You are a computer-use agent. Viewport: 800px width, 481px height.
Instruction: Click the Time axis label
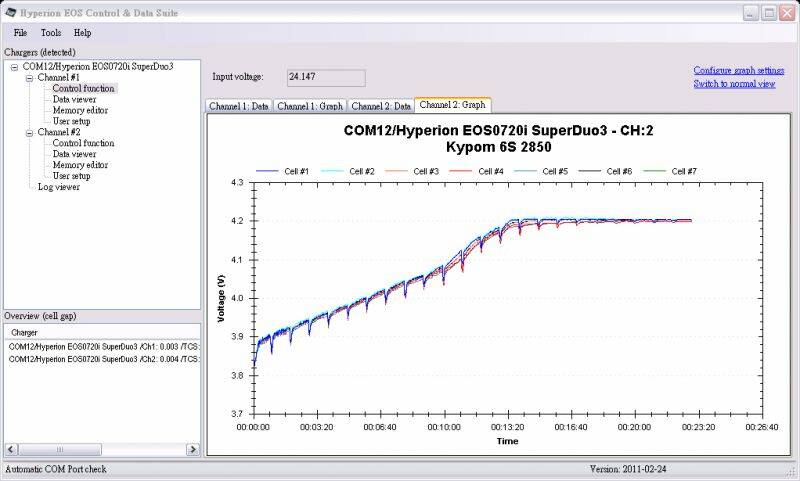pos(508,441)
